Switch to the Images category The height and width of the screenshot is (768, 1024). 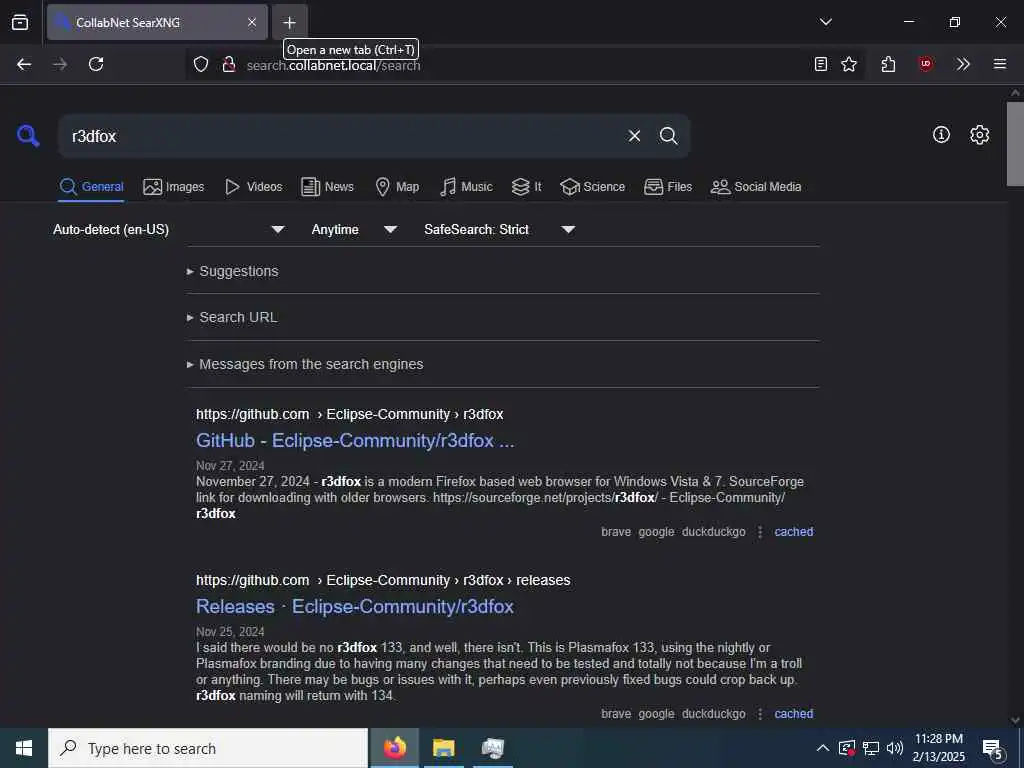click(173, 187)
